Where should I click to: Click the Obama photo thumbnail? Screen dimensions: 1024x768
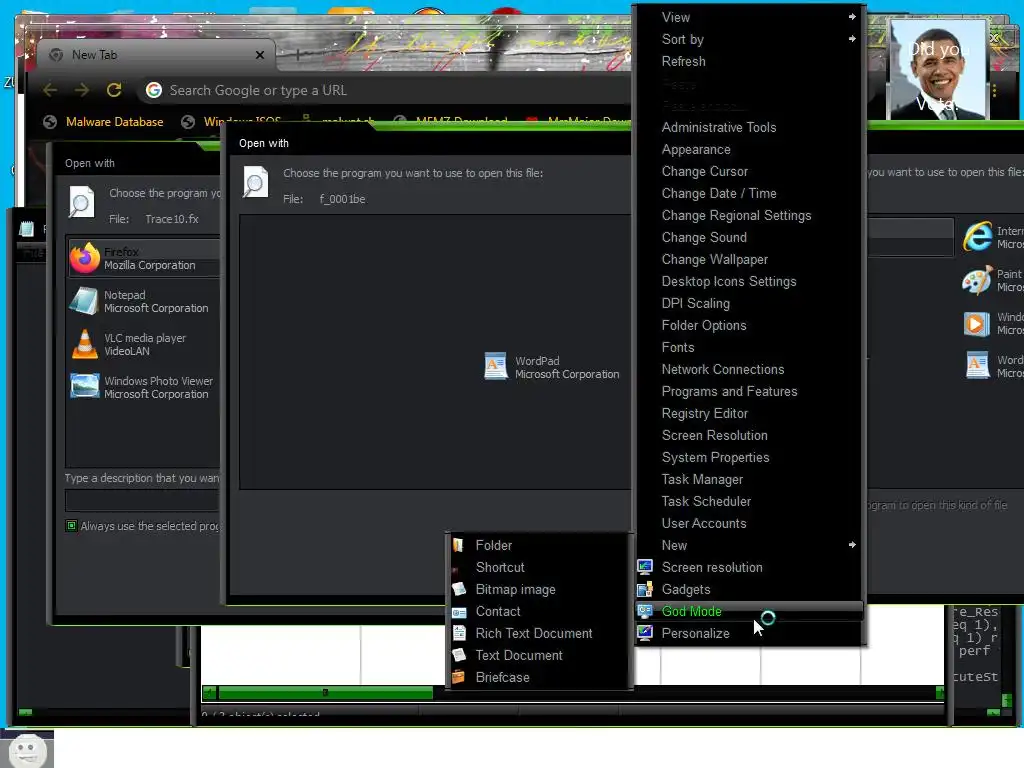[x=938, y=69]
